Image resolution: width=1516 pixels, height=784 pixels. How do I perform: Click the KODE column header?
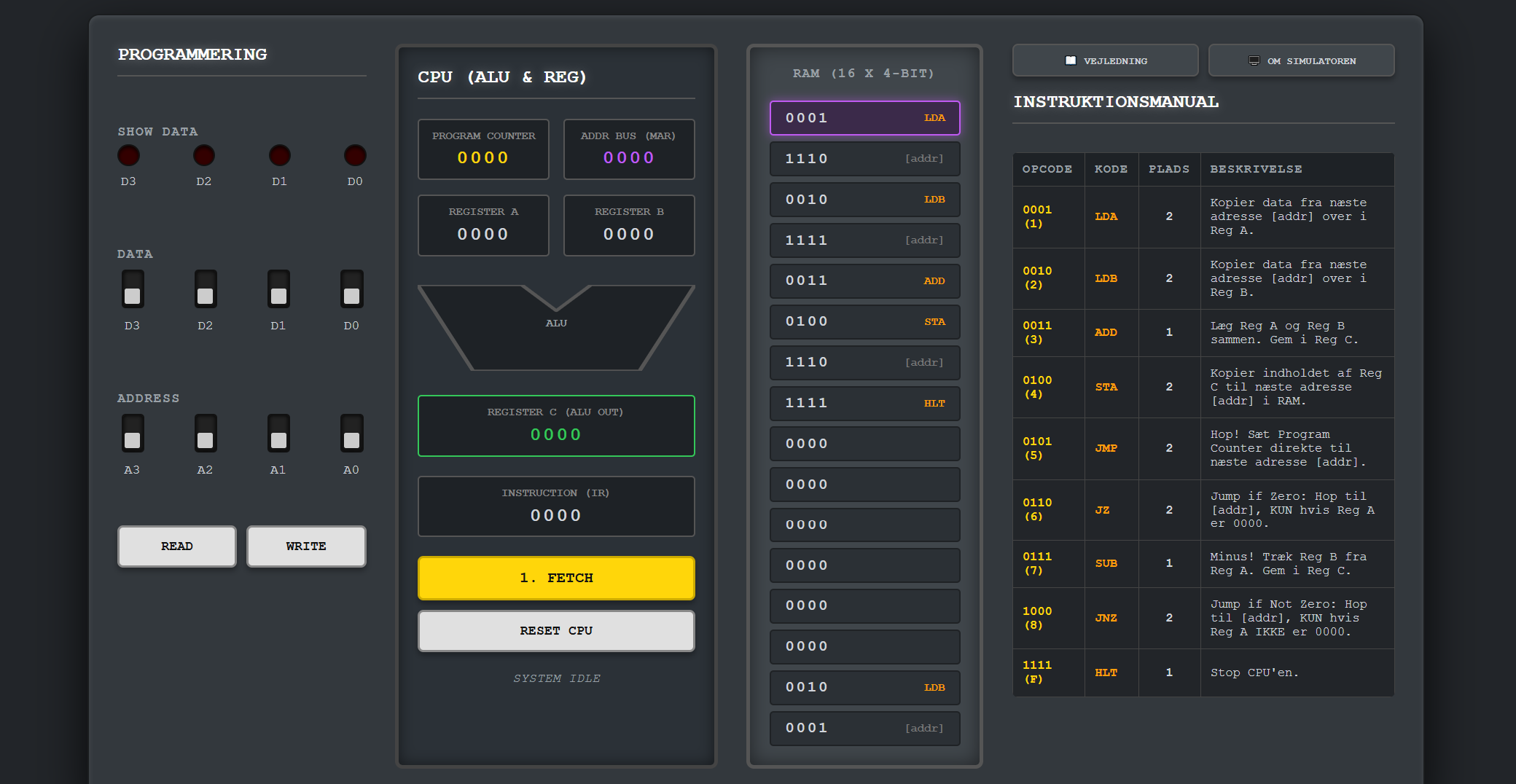(1111, 169)
